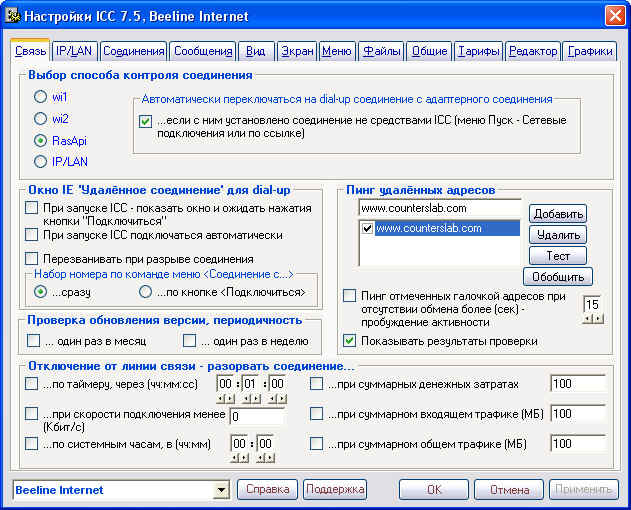
Task: Click the Обобщить button
Action: click(x=558, y=277)
